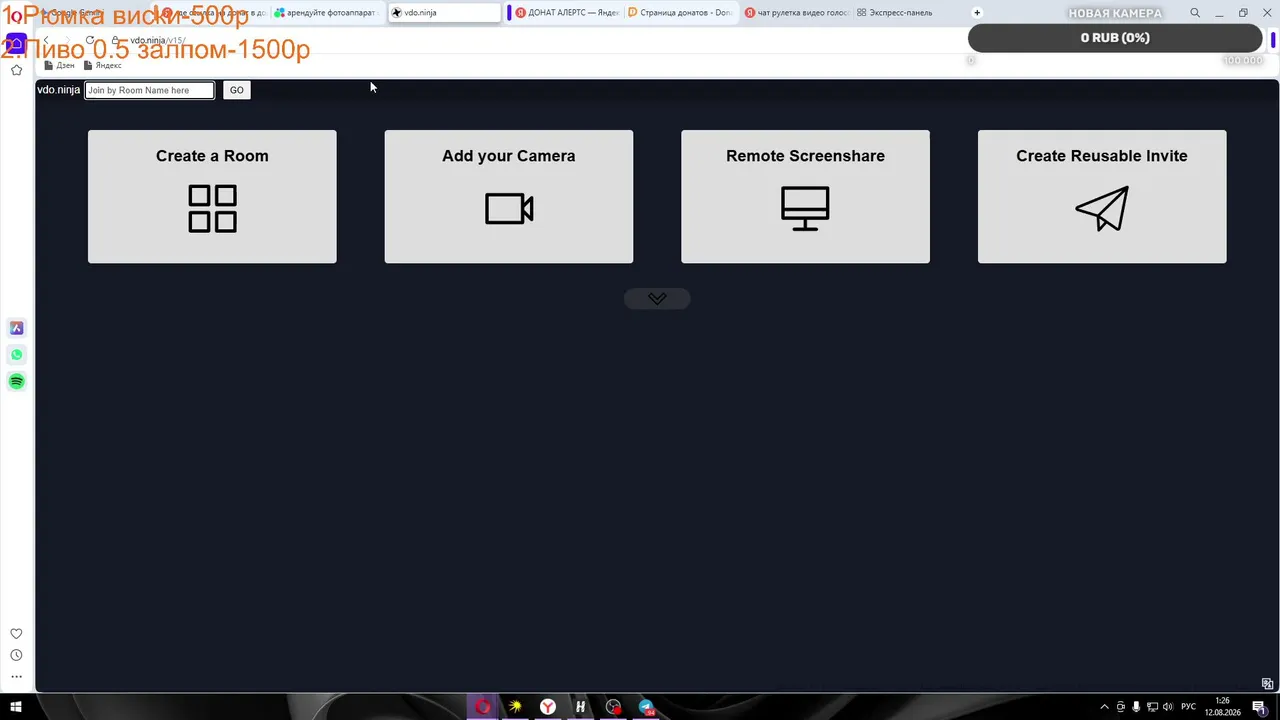Open the Windows Start menu
This screenshot has width=1280, height=720.
[16, 707]
